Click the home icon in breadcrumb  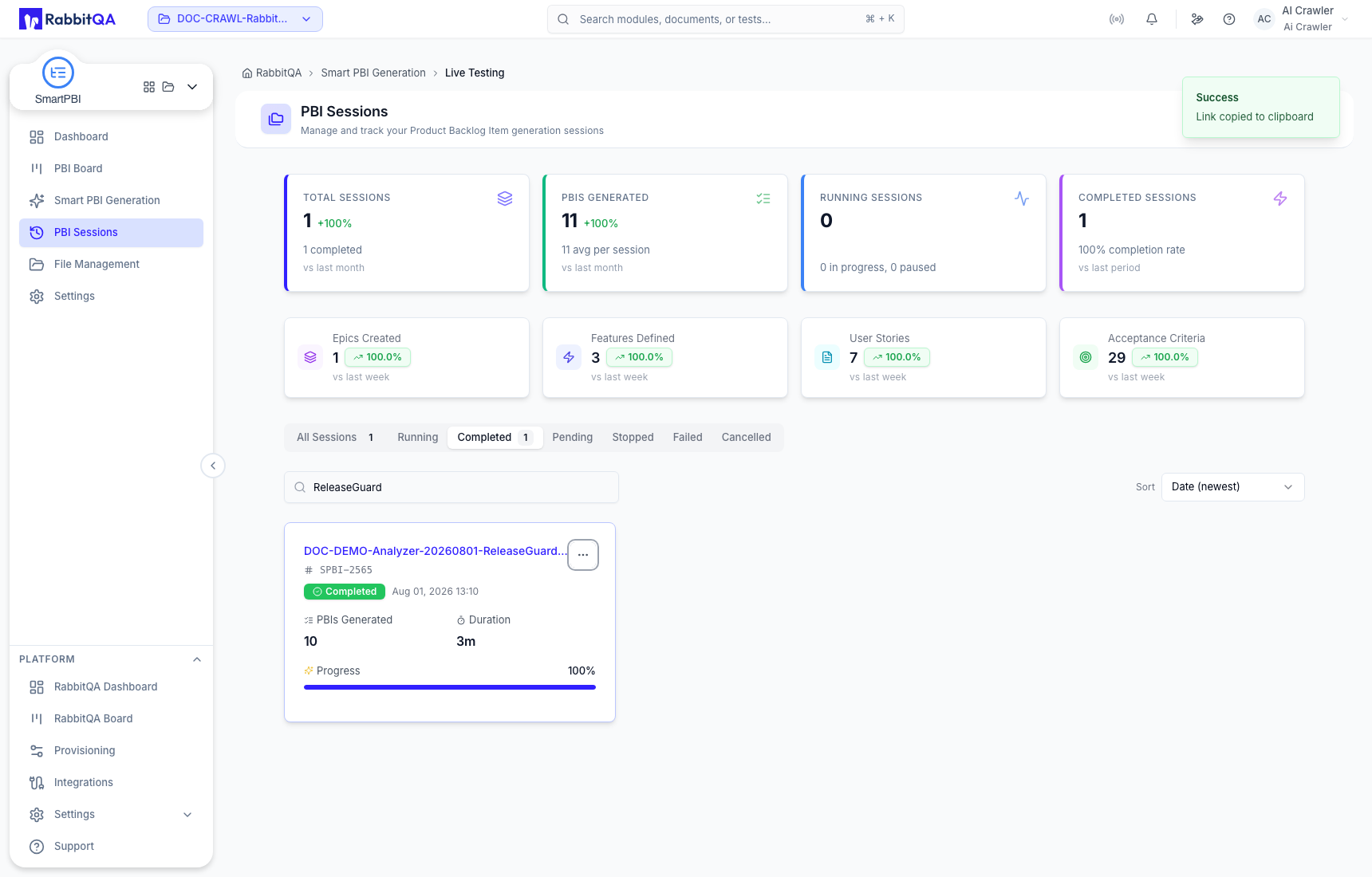[247, 73]
